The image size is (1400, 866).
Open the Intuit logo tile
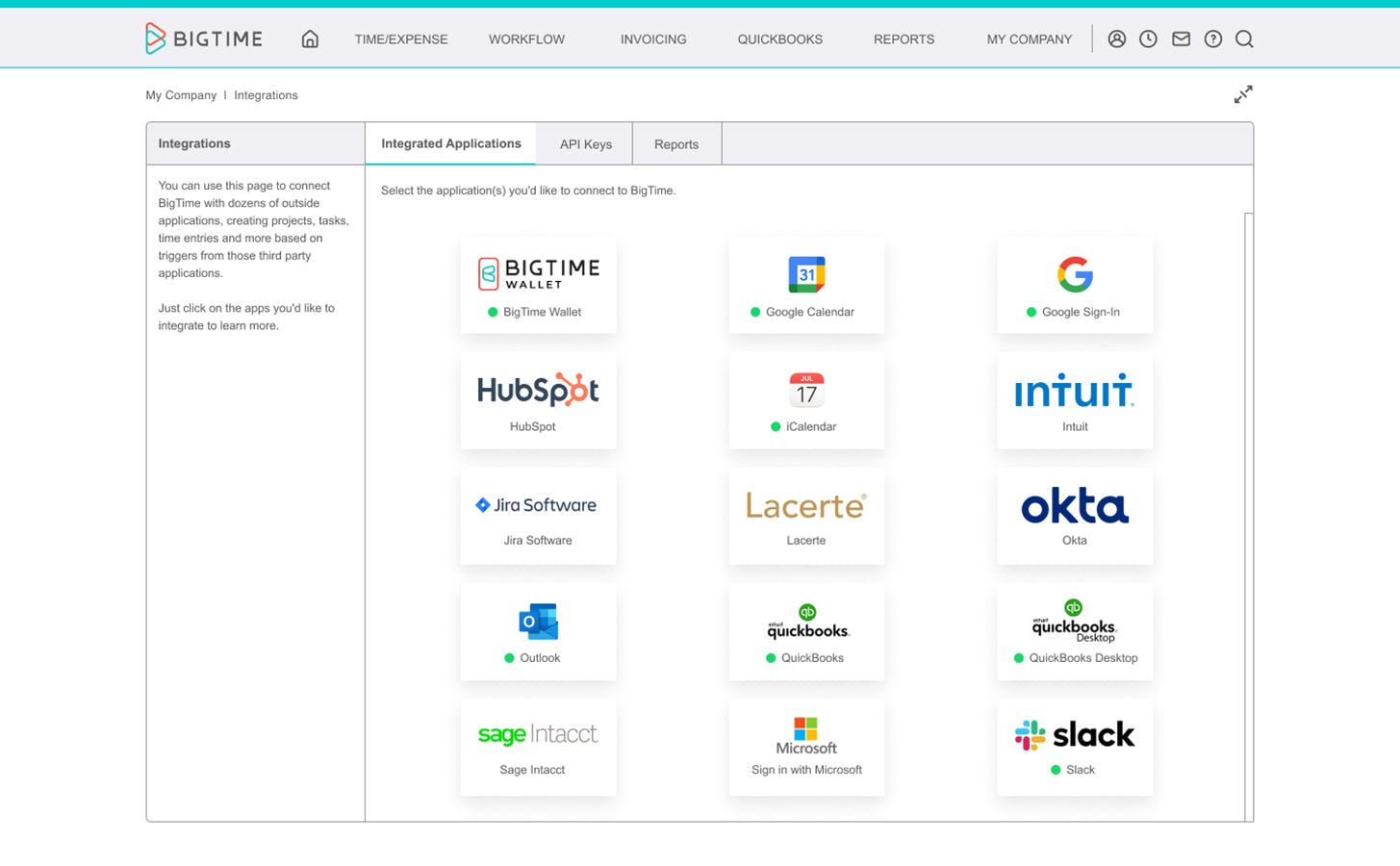pos(1075,391)
